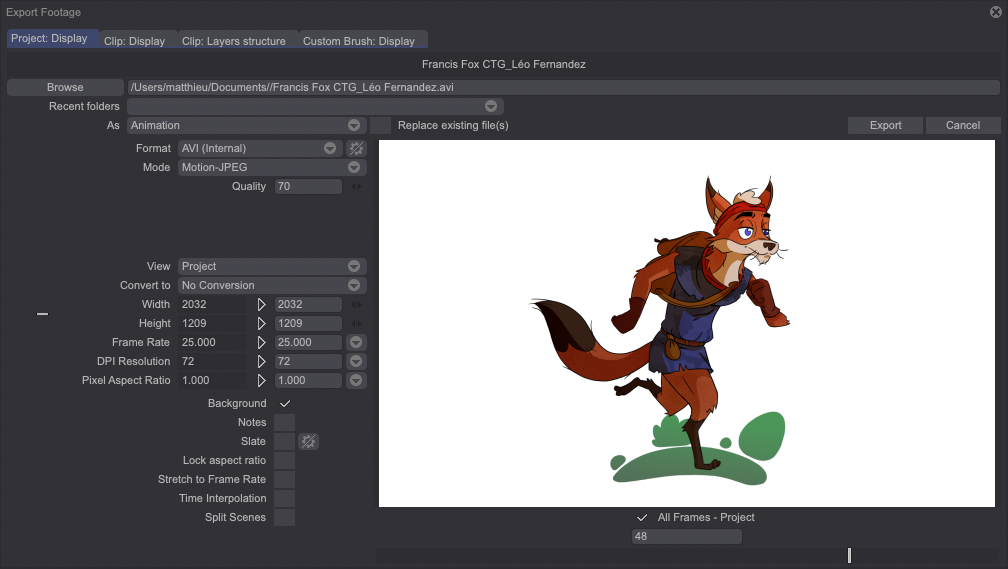Viewport: 1008px width, 569px height.
Task: Click the export Pixel Aspect Ratio field
Action: 308,381
